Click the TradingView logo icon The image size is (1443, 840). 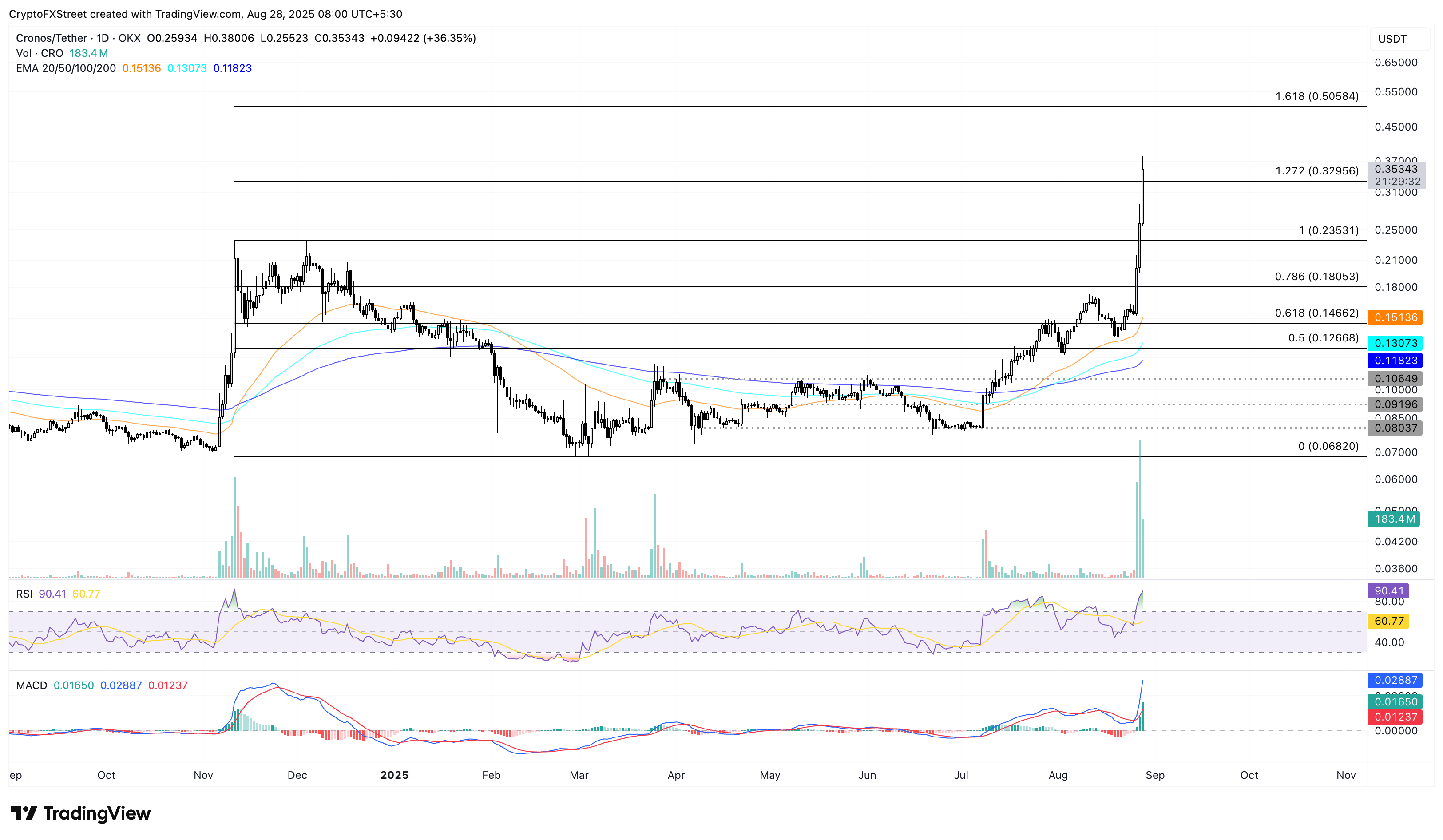(x=24, y=813)
